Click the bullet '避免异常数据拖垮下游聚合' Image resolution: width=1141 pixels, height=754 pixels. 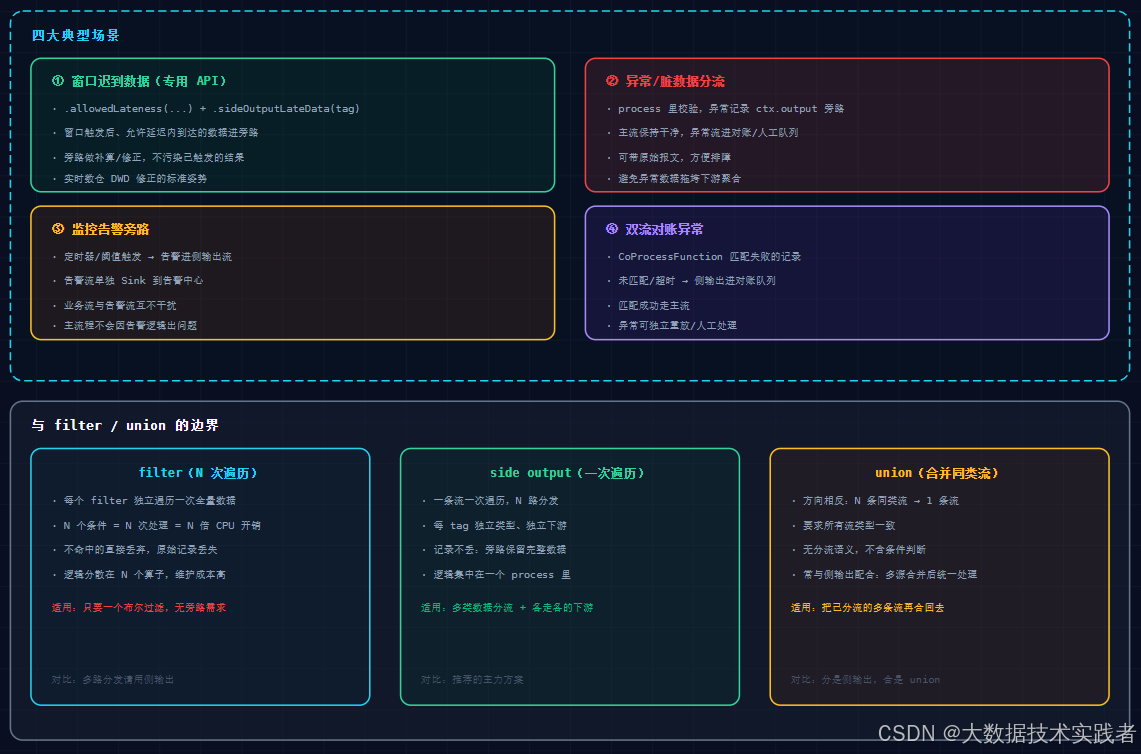point(679,178)
